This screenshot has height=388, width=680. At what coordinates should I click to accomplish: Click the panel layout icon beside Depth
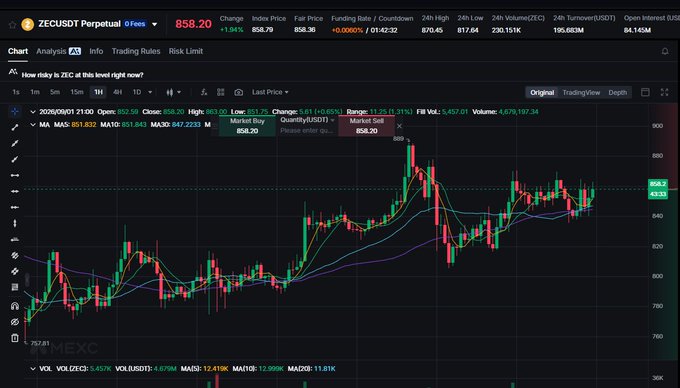point(645,92)
